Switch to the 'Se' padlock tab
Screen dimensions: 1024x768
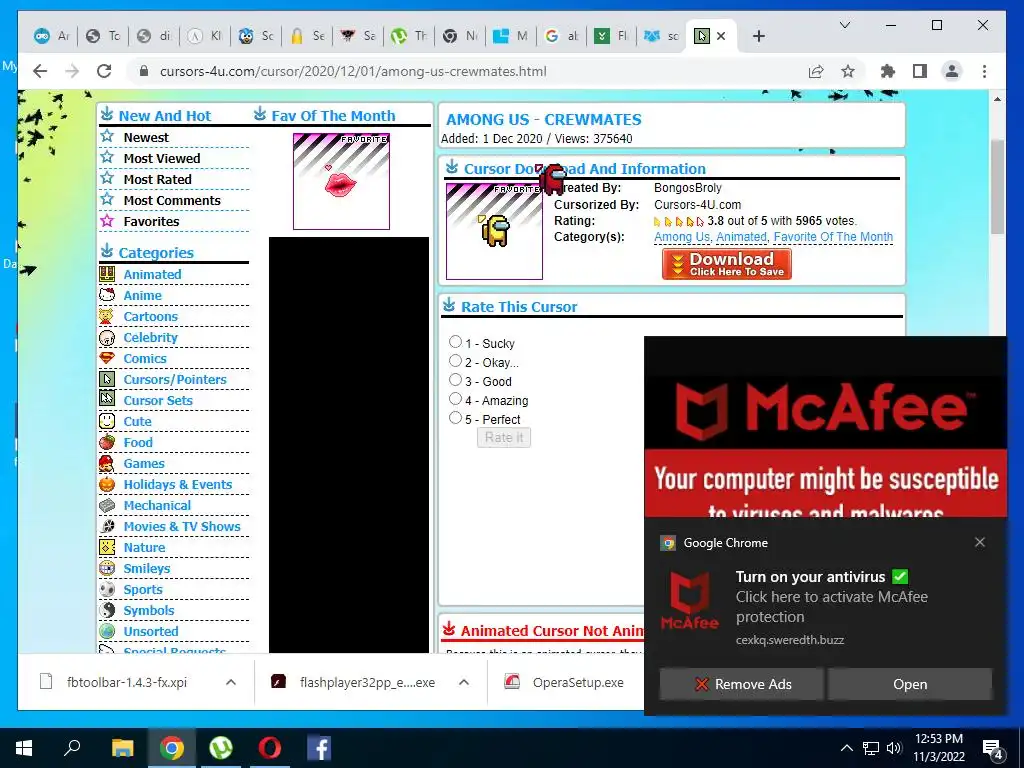307,36
